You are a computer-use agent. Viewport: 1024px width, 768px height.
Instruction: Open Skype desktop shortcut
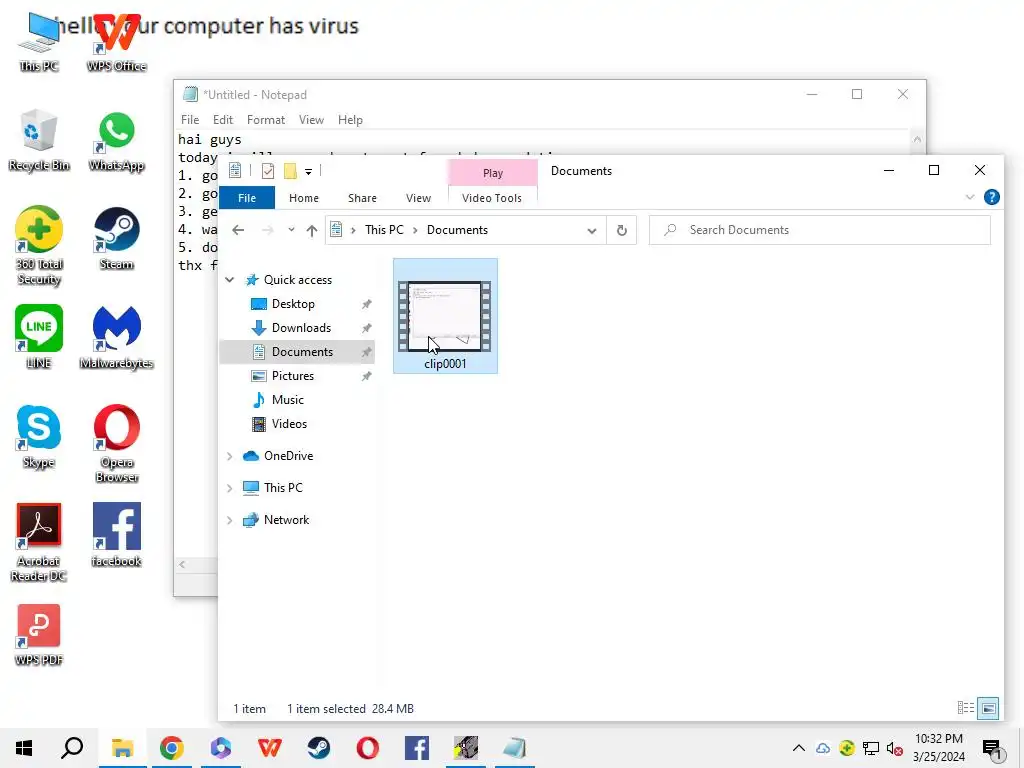[x=39, y=436]
